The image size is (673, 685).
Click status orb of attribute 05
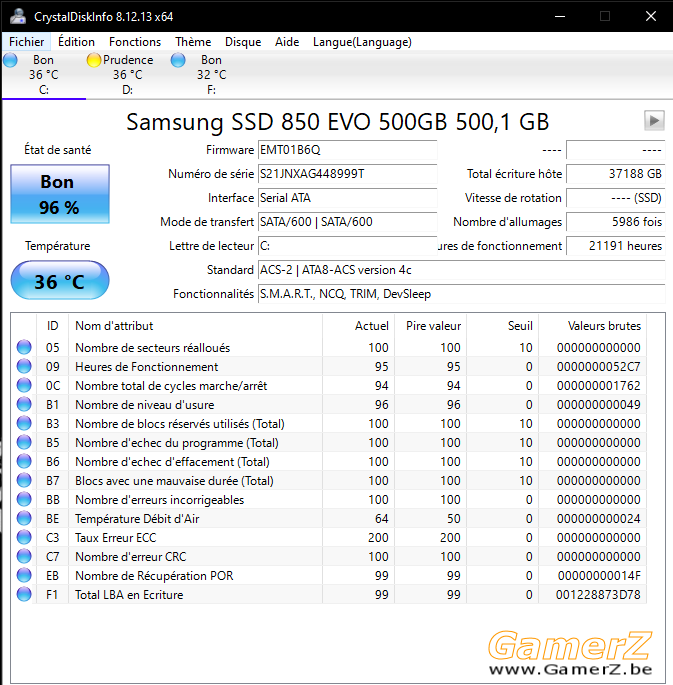24,347
